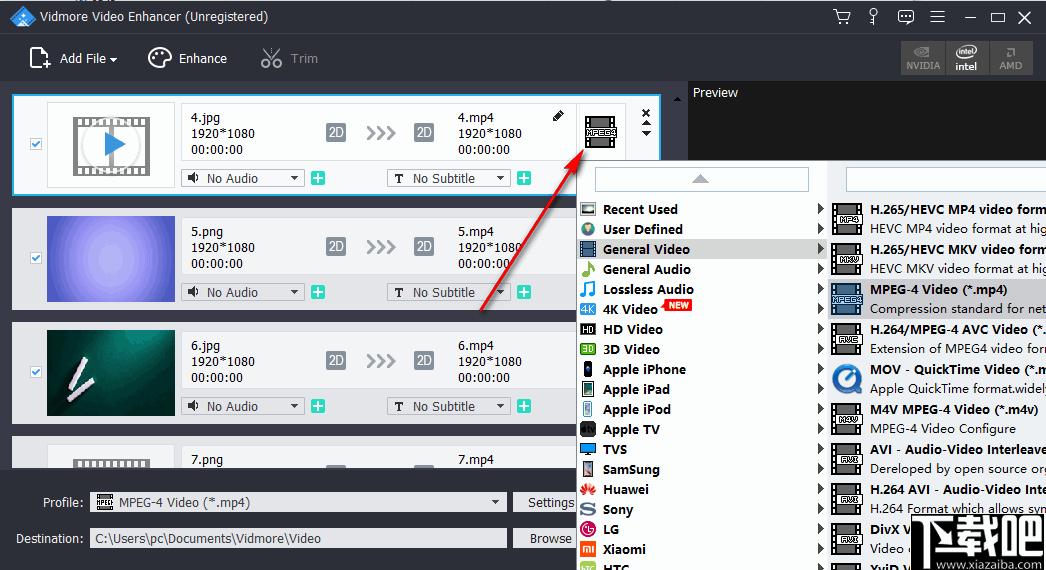Open the feedback chat icon
This screenshot has height=570, width=1046.
click(905, 17)
